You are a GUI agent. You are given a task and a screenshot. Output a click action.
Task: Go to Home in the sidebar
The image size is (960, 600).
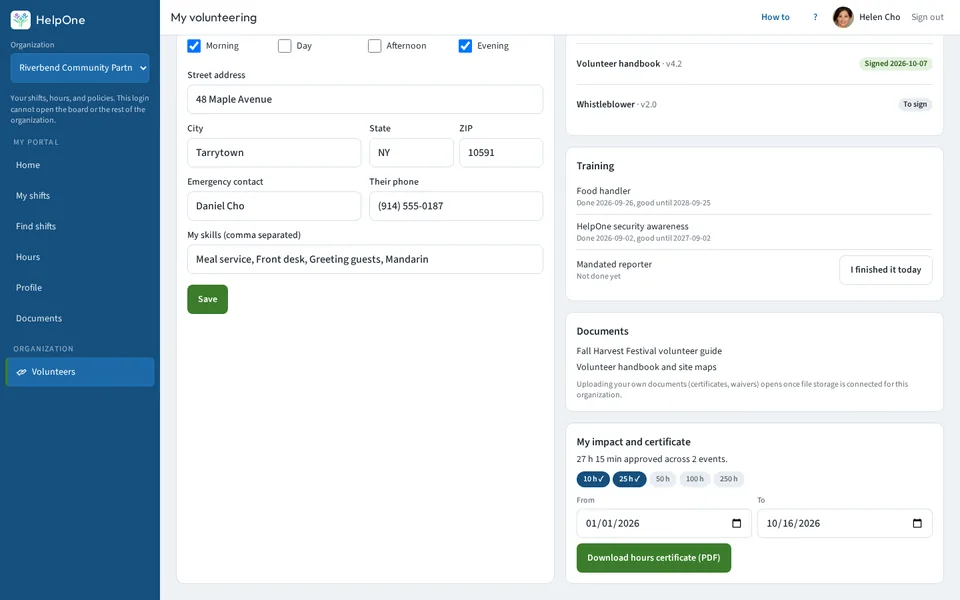(x=80, y=165)
